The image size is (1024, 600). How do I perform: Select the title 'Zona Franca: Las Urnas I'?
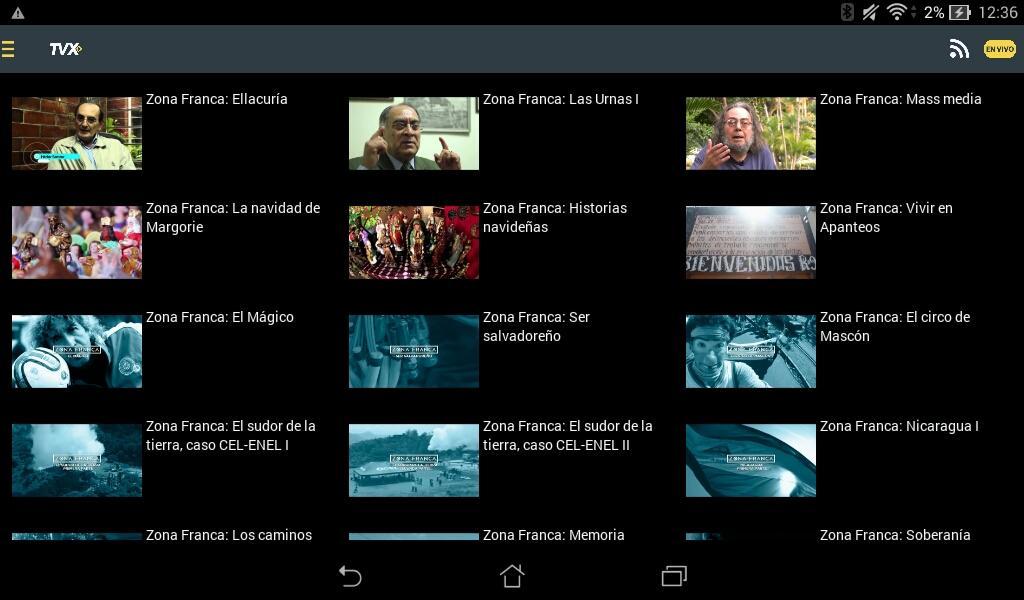click(x=561, y=99)
